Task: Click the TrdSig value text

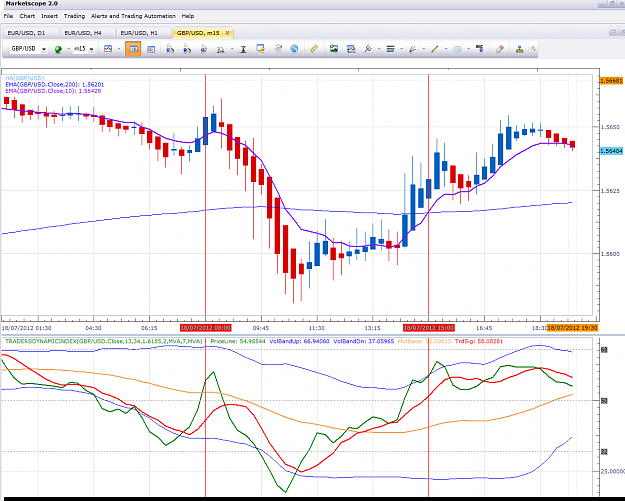Action: (x=478, y=342)
